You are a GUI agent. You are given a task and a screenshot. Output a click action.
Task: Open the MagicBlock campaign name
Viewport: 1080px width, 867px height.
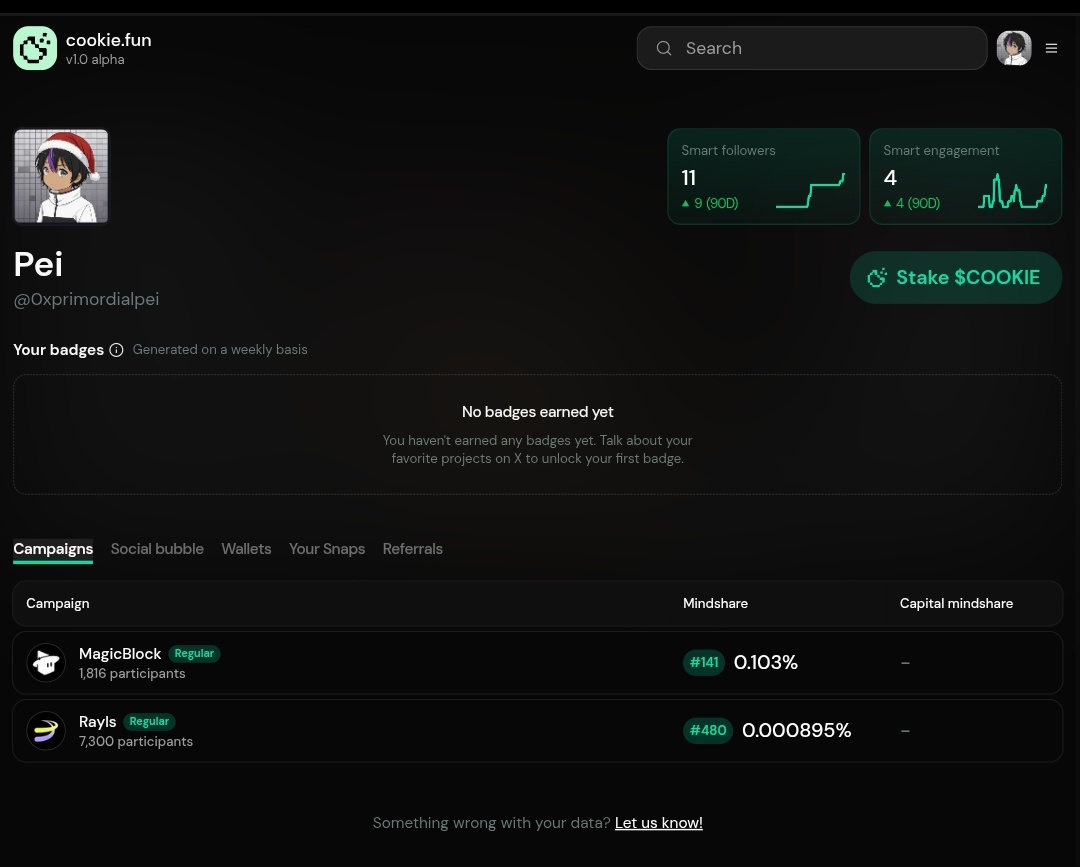pyautogui.click(x=120, y=654)
